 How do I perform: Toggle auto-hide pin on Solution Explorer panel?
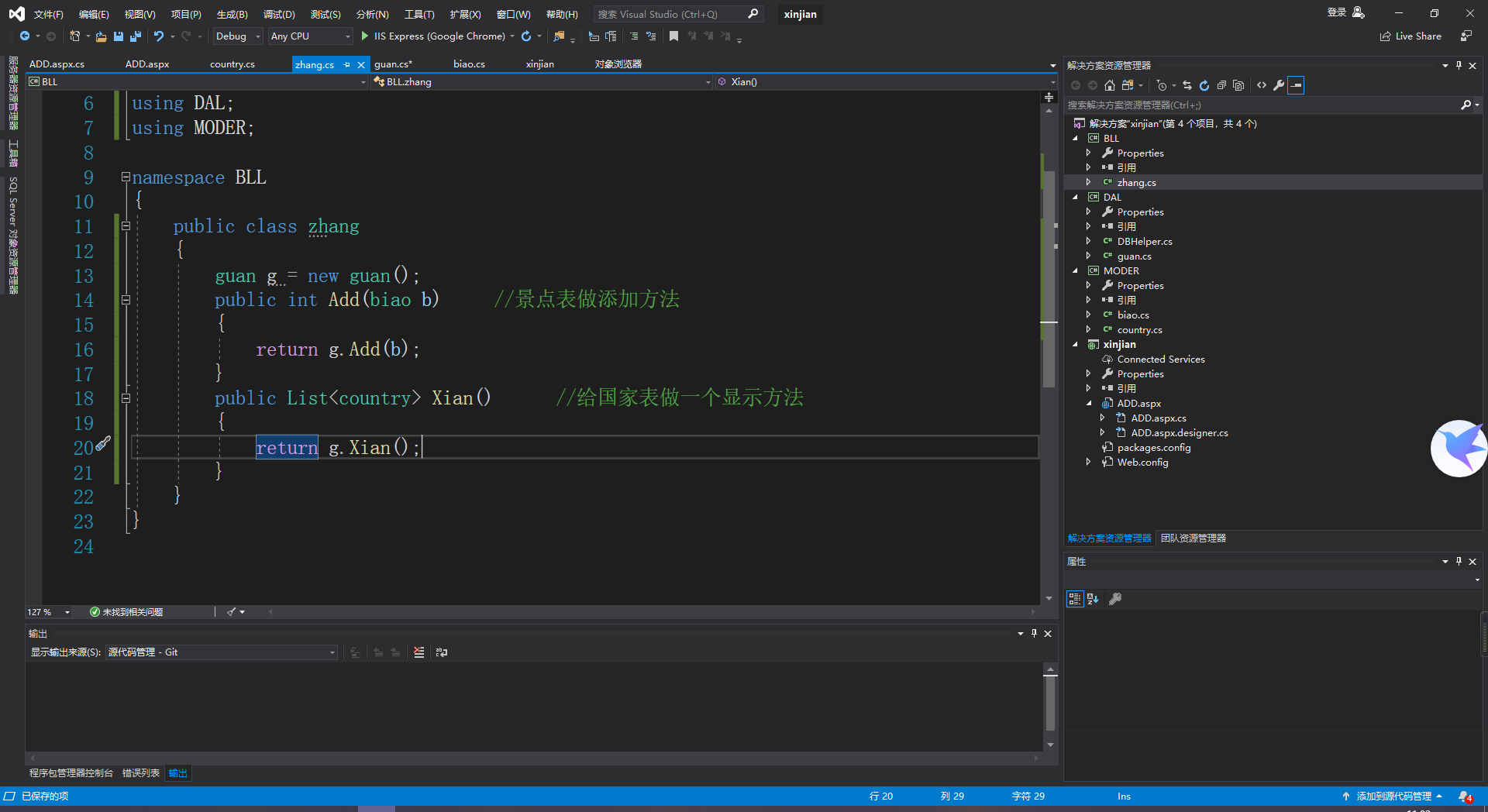click(1459, 65)
